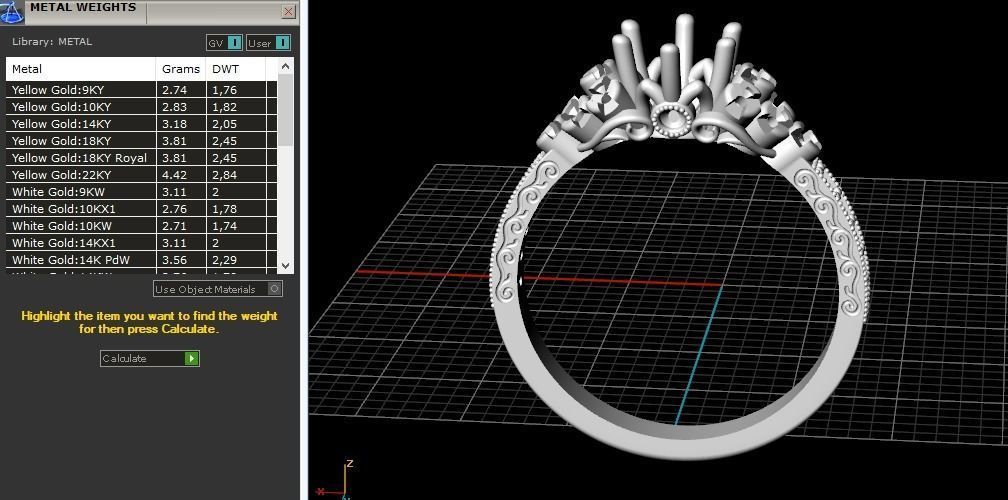This screenshot has width=1008, height=500.
Task: Select the White Gold:9KW row
Action: (x=141, y=192)
